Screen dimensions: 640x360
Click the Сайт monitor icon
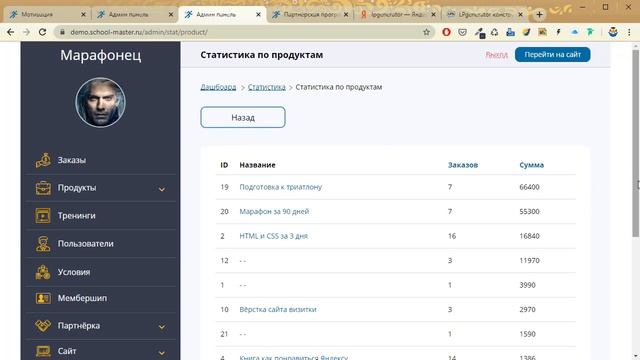tap(43, 351)
